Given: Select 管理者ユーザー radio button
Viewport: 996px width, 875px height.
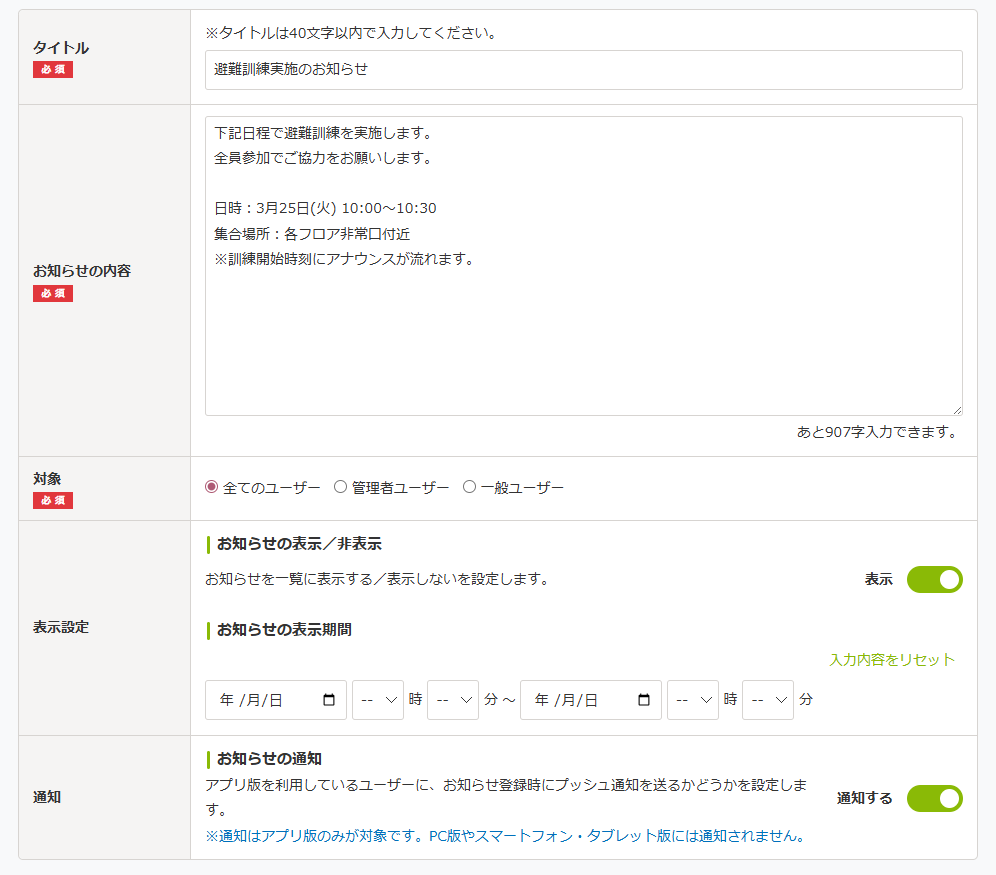Looking at the screenshot, I should pyautogui.click(x=340, y=487).
